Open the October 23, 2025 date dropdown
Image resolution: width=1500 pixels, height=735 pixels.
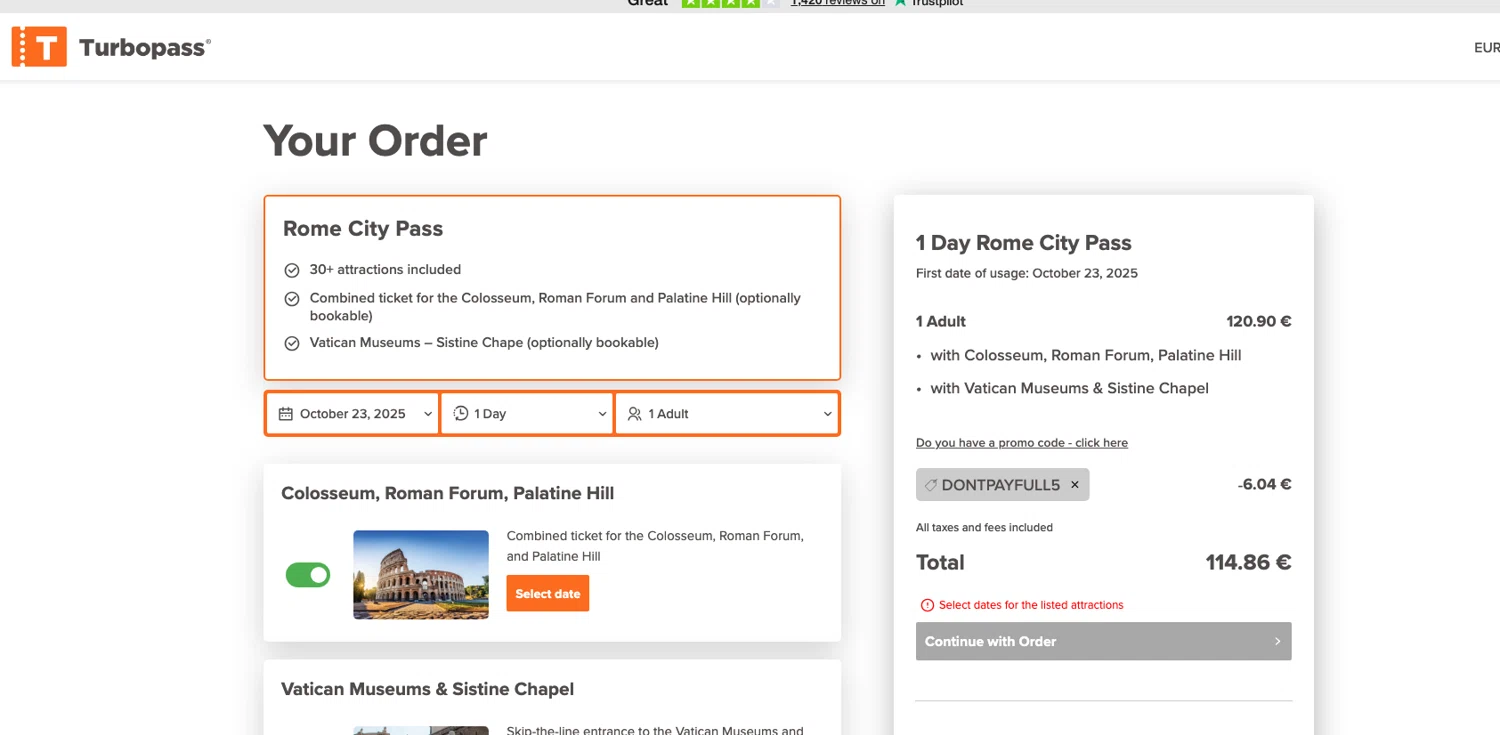click(x=352, y=414)
